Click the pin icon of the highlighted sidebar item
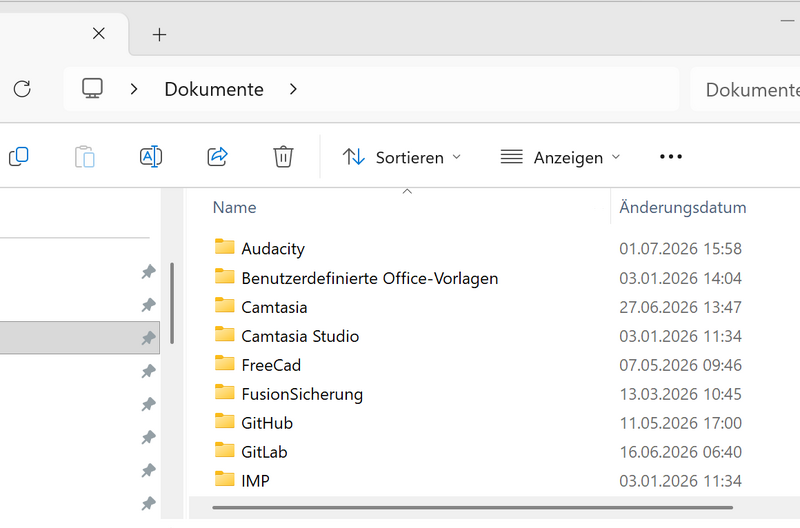Screen dimensions: 800x528 148,338
